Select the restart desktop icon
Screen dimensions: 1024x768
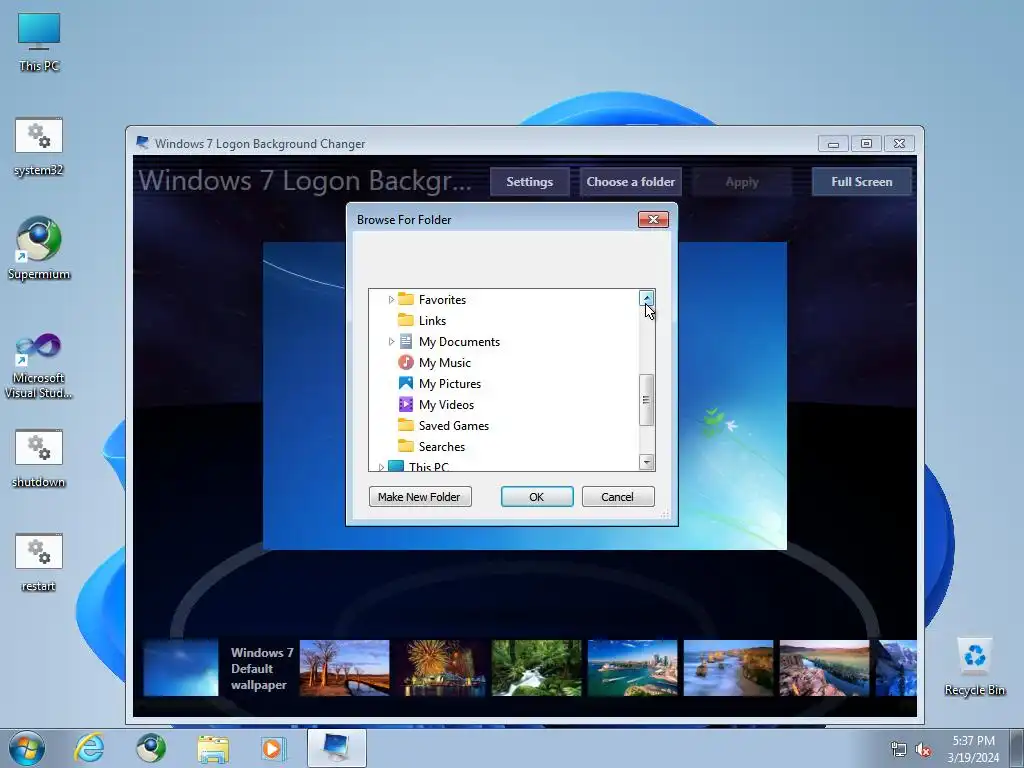pyautogui.click(x=39, y=562)
